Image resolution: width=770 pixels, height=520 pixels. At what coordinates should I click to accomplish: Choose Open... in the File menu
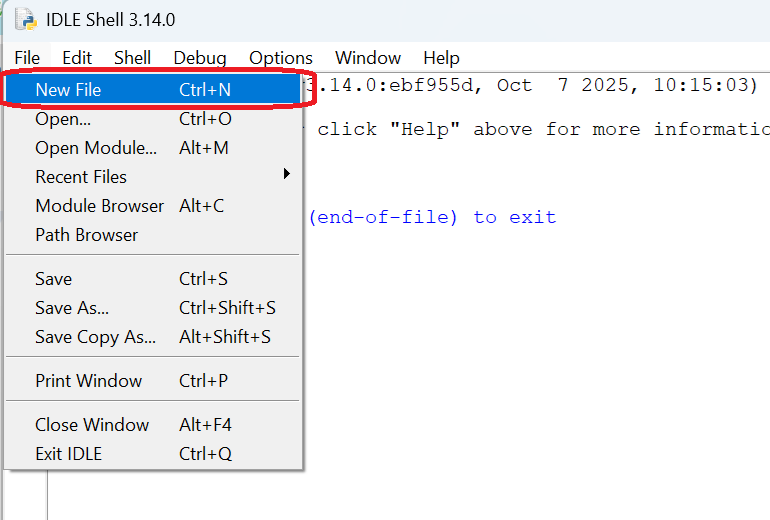coord(63,119)
